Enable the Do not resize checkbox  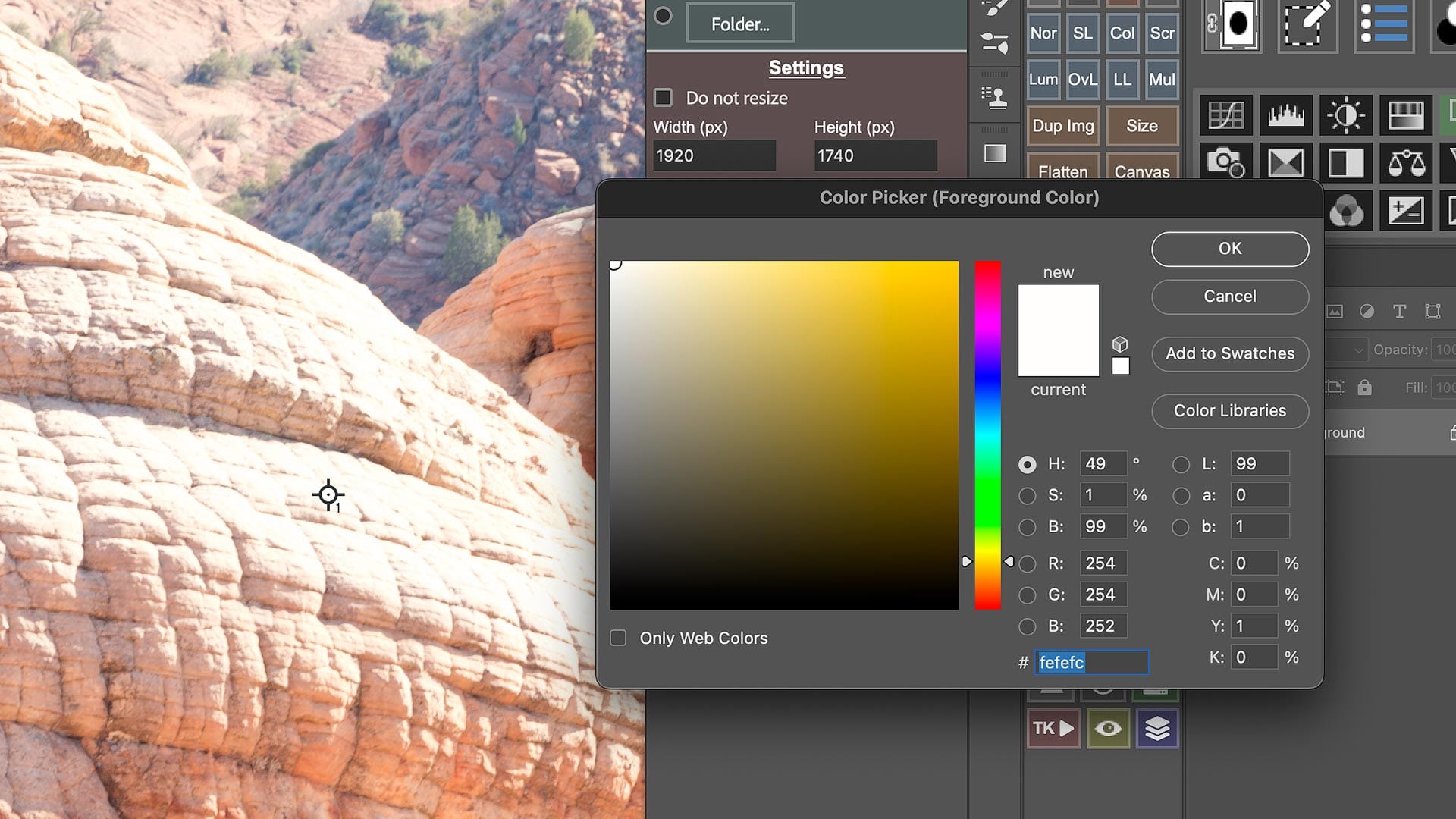(x=664, y=97)
